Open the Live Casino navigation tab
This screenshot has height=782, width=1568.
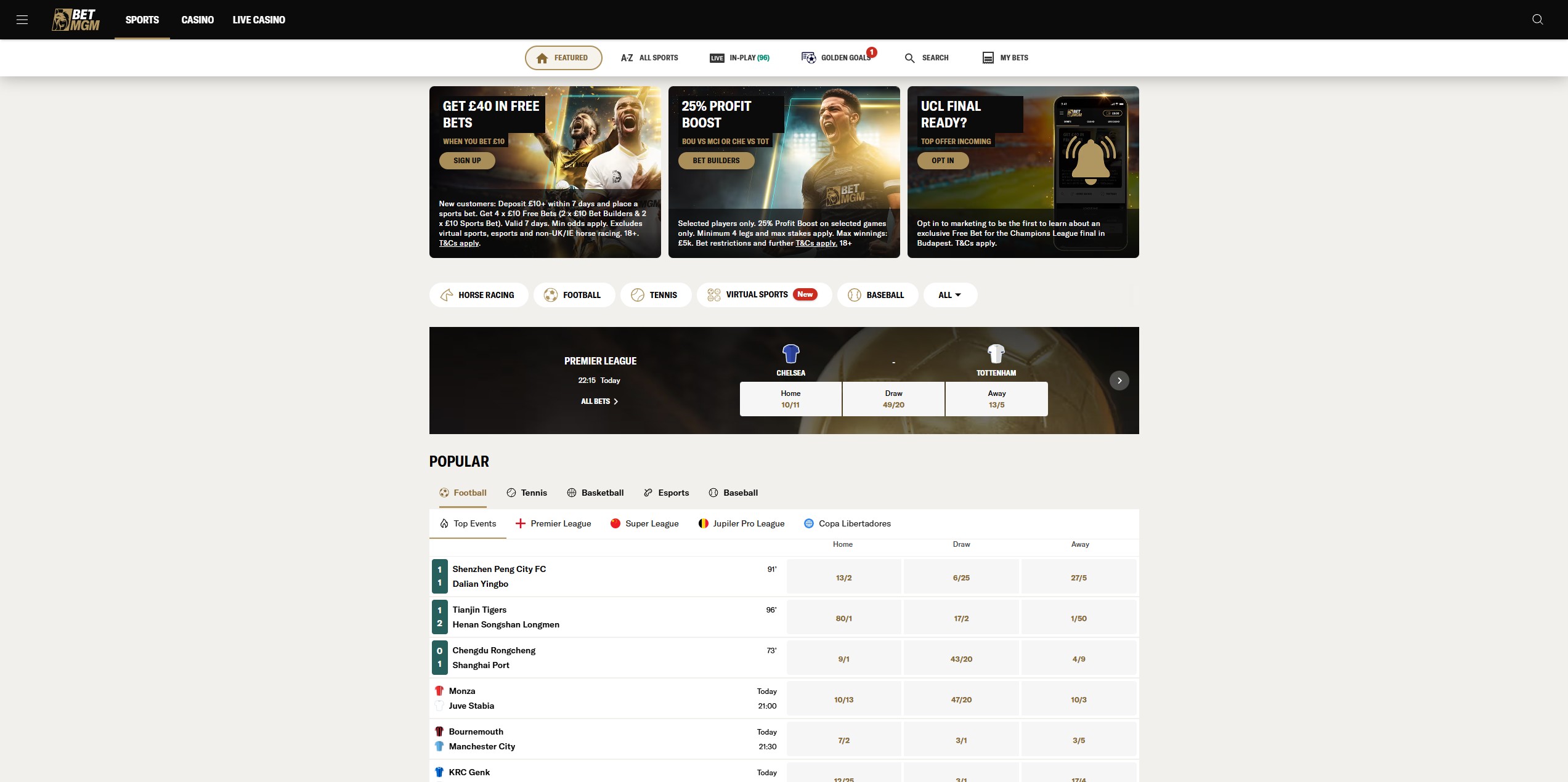tap(259, 20)
